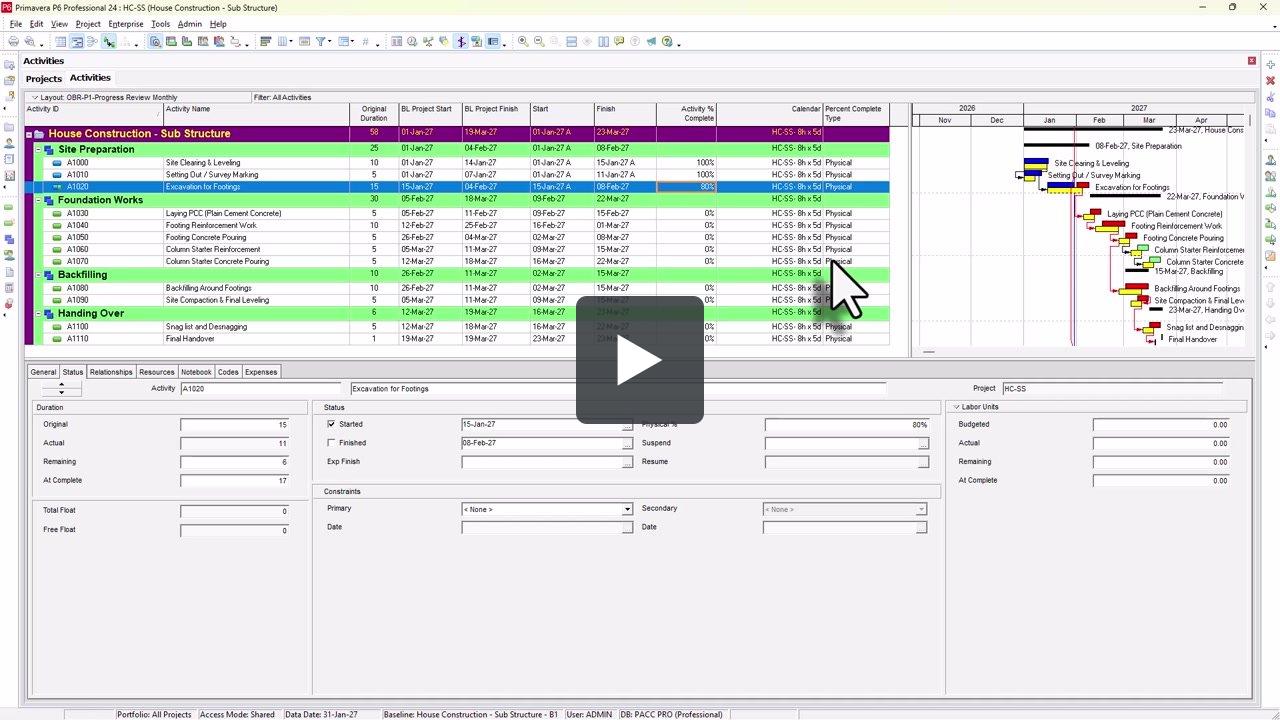Collapse the Foundation Works WBS group
Viewport: 1280px width, 720px height.
[x=39, y=200]
